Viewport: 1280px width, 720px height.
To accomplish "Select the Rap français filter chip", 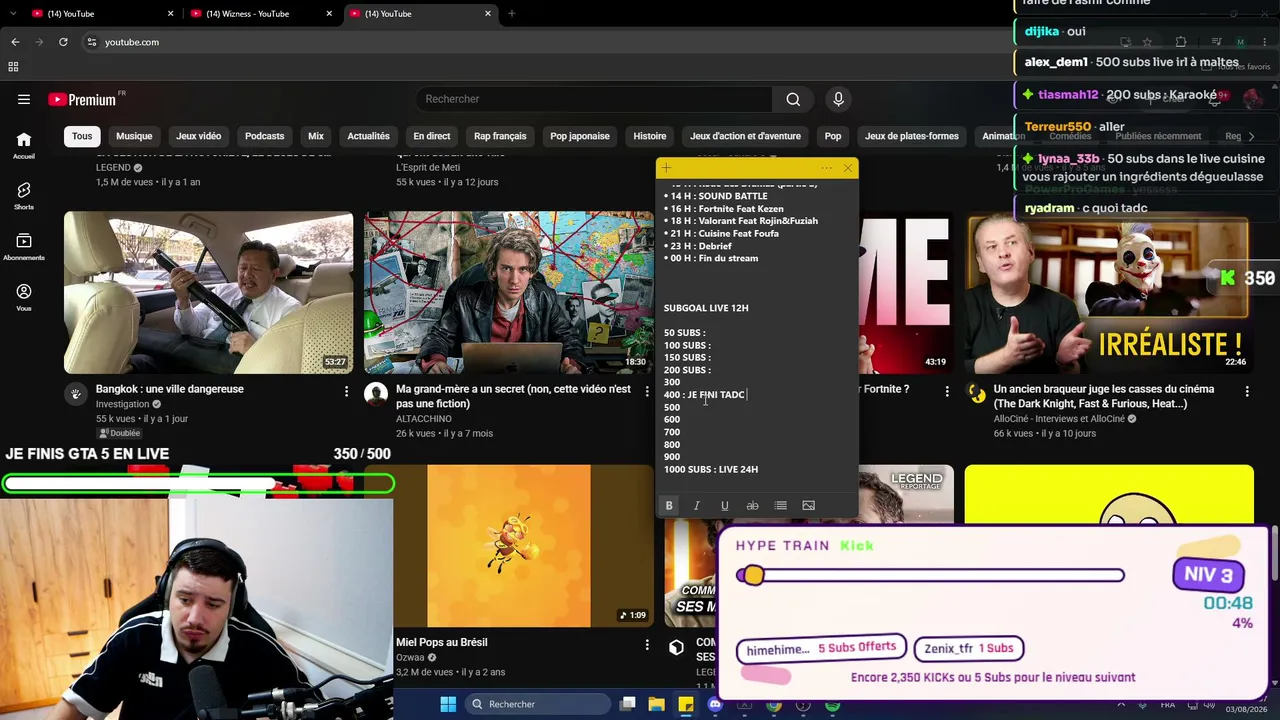I will coord(500,136).
